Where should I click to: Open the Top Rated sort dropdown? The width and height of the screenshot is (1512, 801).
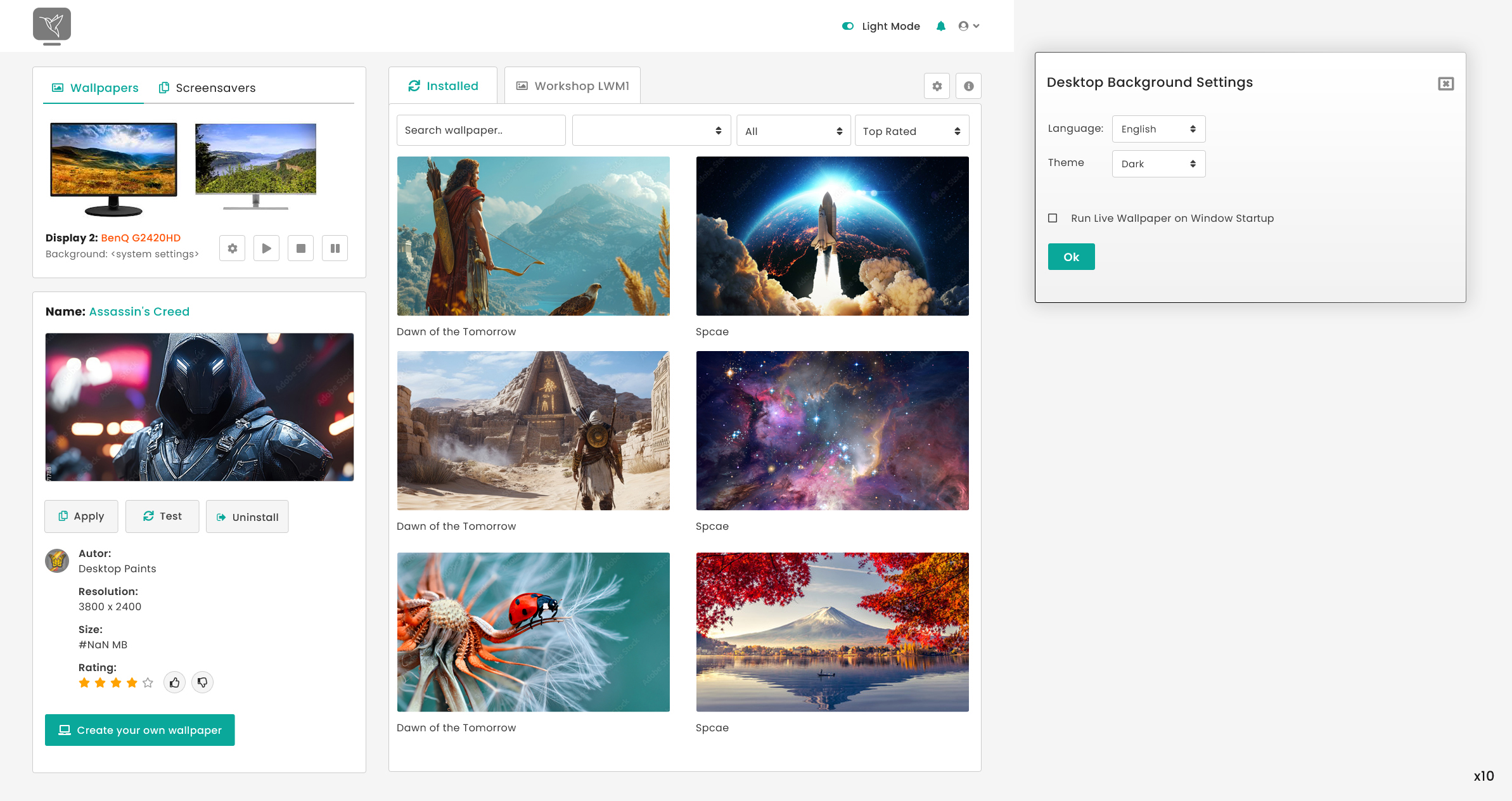pyautogui.click(x=911, y=131)
